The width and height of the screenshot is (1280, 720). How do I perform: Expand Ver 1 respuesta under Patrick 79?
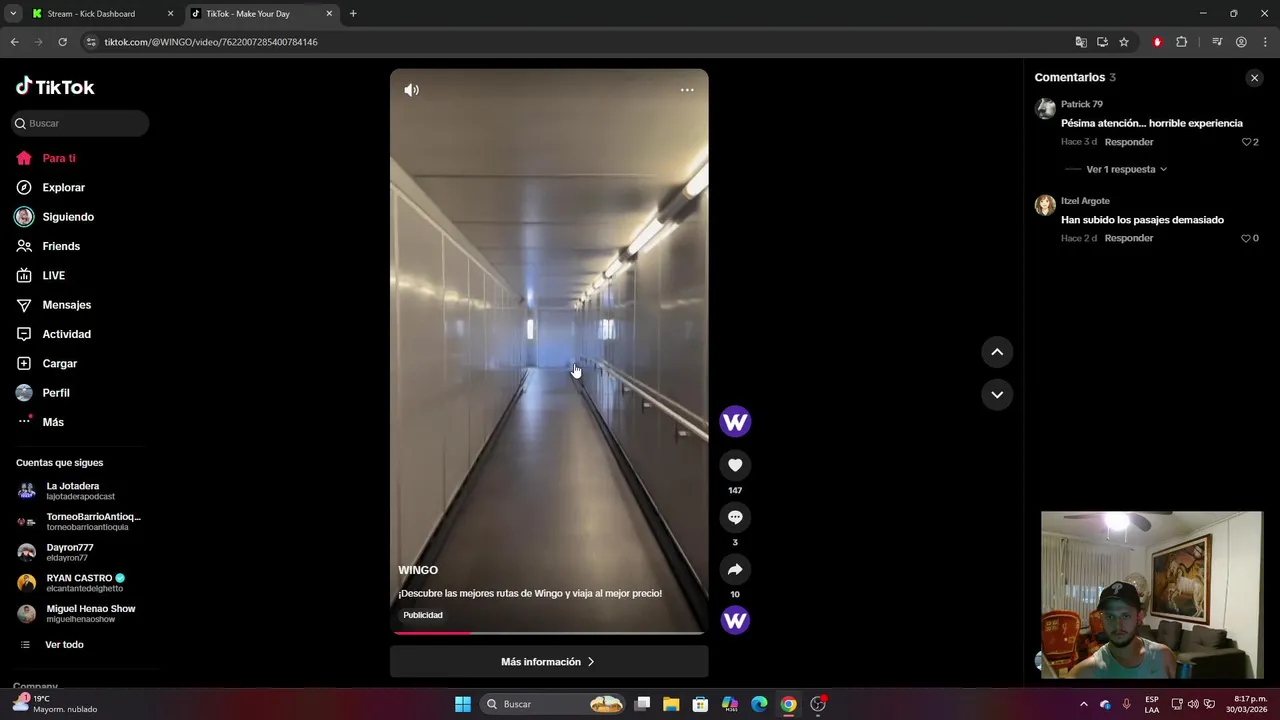(x=1126, y=169)
